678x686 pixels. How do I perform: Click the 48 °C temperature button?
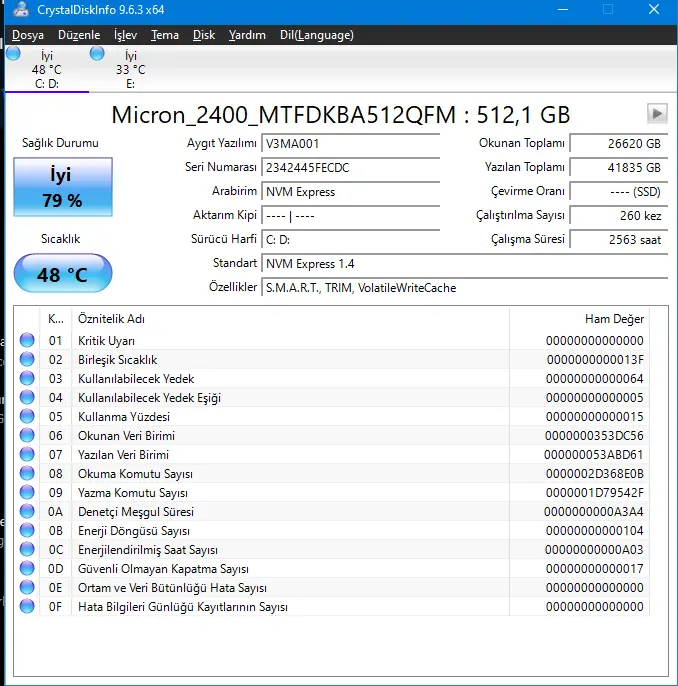pyautogui.click(x=63, y=273)
